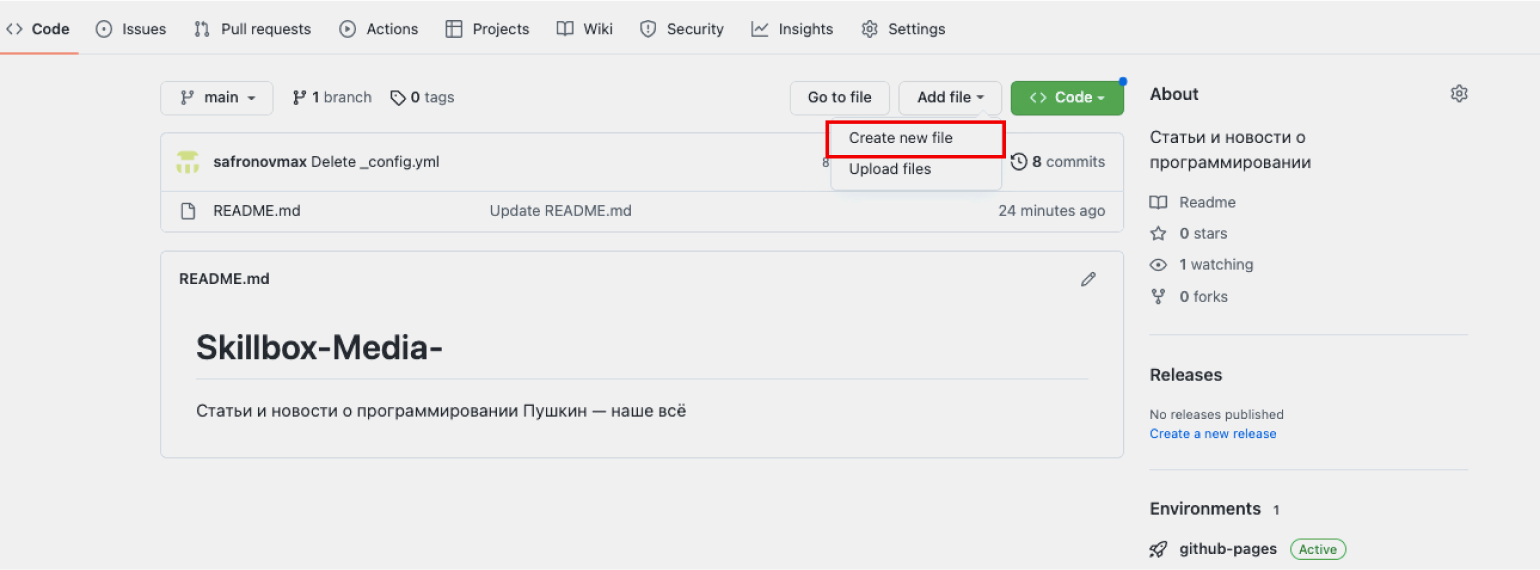Click the branch icon beside 1 branch
The image size is (1540, 570).
[299, 98]
